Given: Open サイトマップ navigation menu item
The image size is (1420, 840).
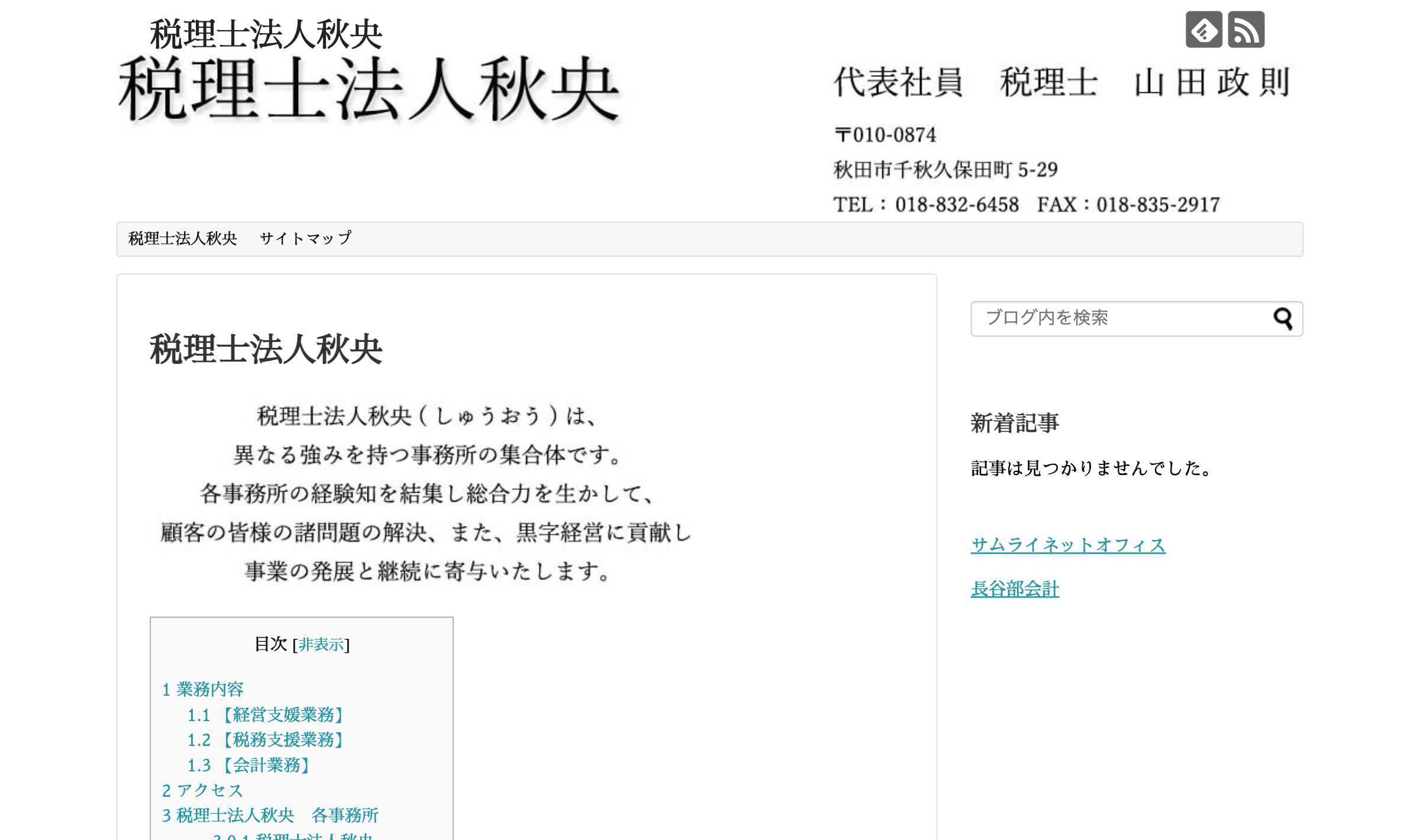Looking at the screenshot, I should click(305, 239).
